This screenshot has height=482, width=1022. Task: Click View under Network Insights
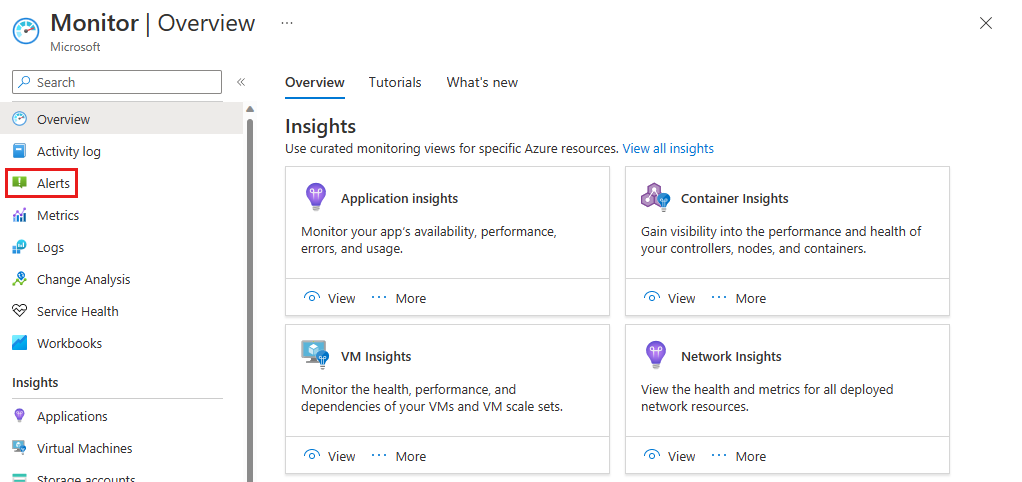pos(670,456)
